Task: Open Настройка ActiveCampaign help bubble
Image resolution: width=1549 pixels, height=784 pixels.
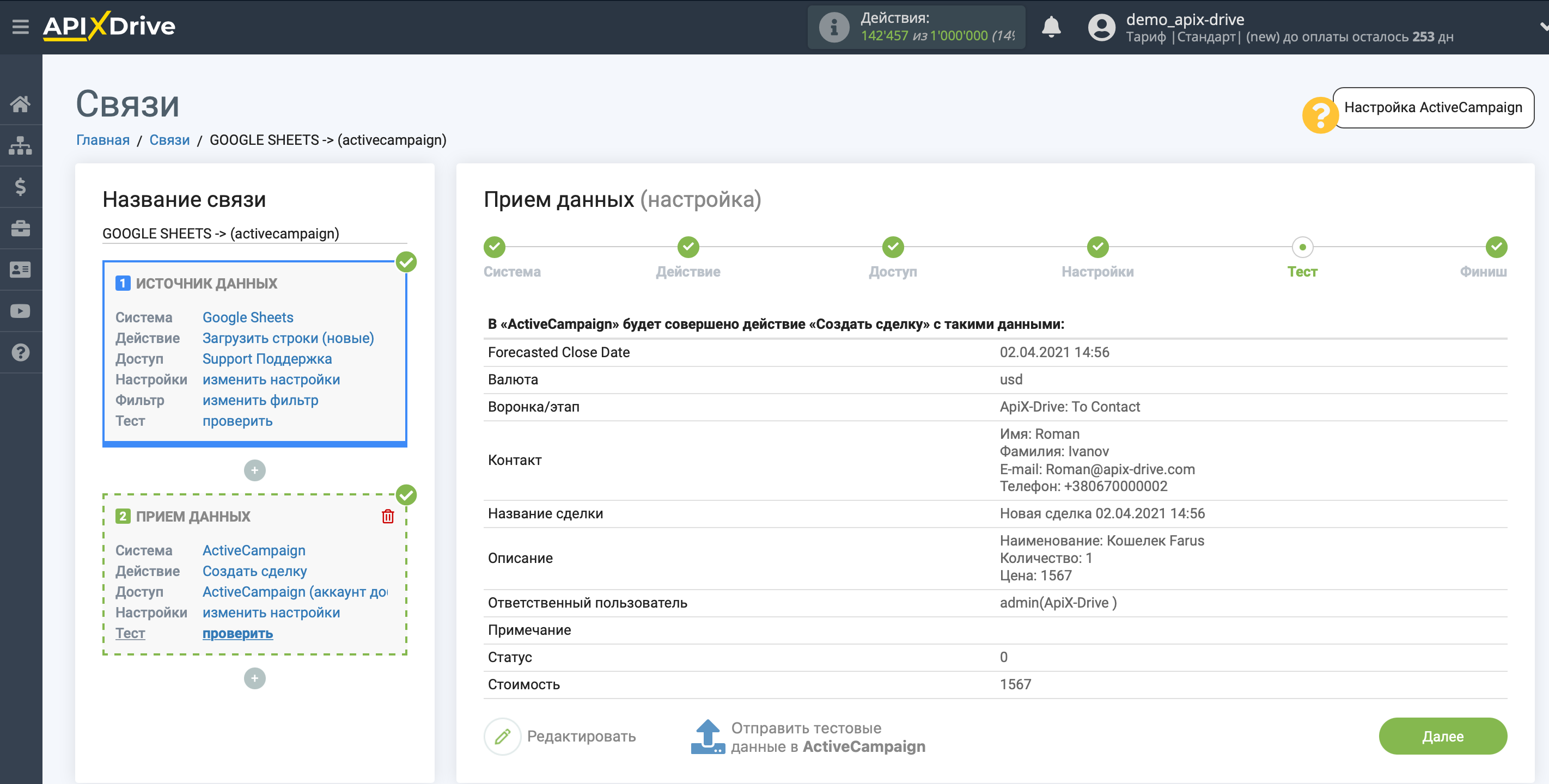Action: 1433,108
